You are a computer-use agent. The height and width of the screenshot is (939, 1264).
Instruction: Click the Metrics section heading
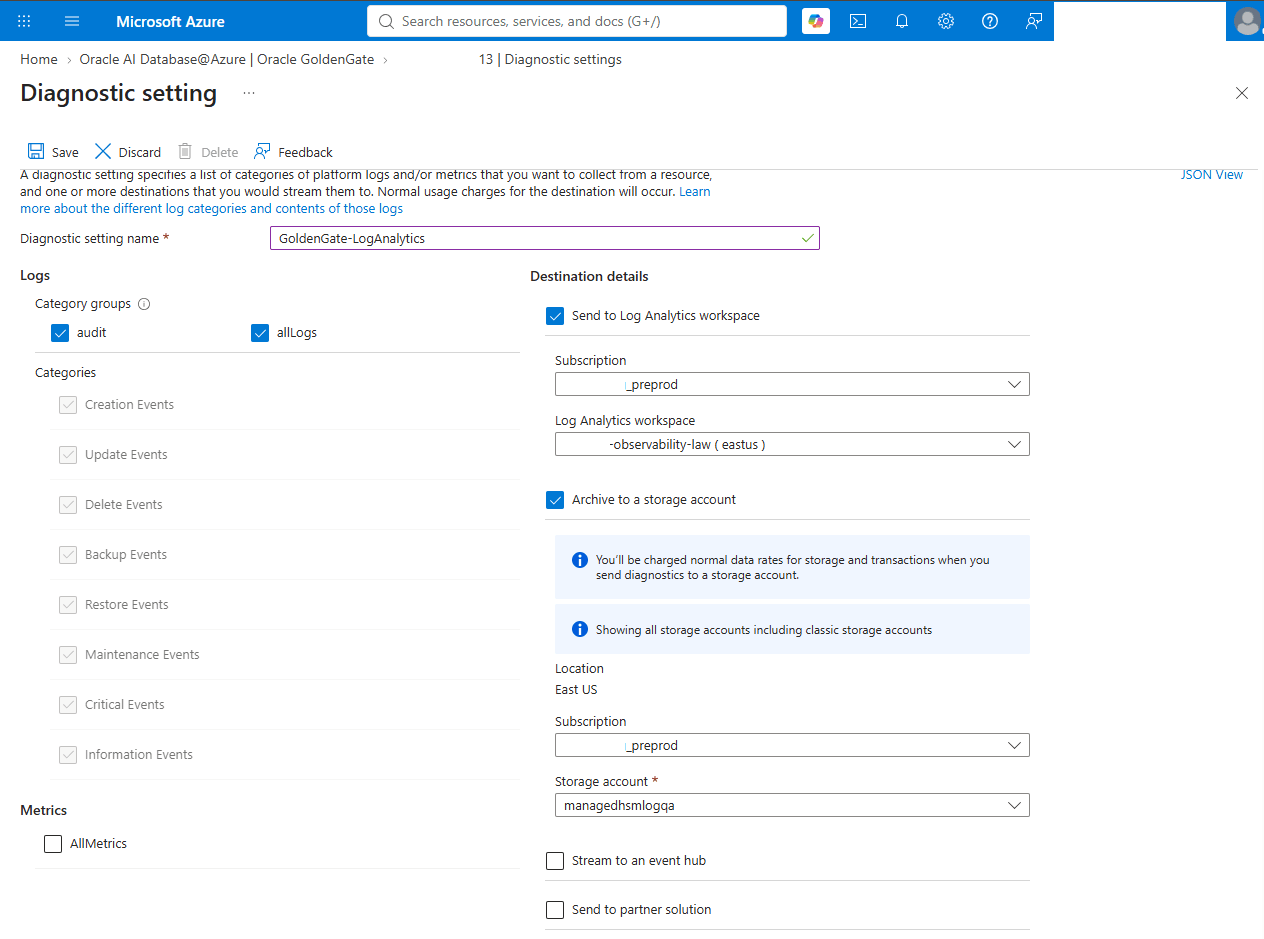point(44,811)
